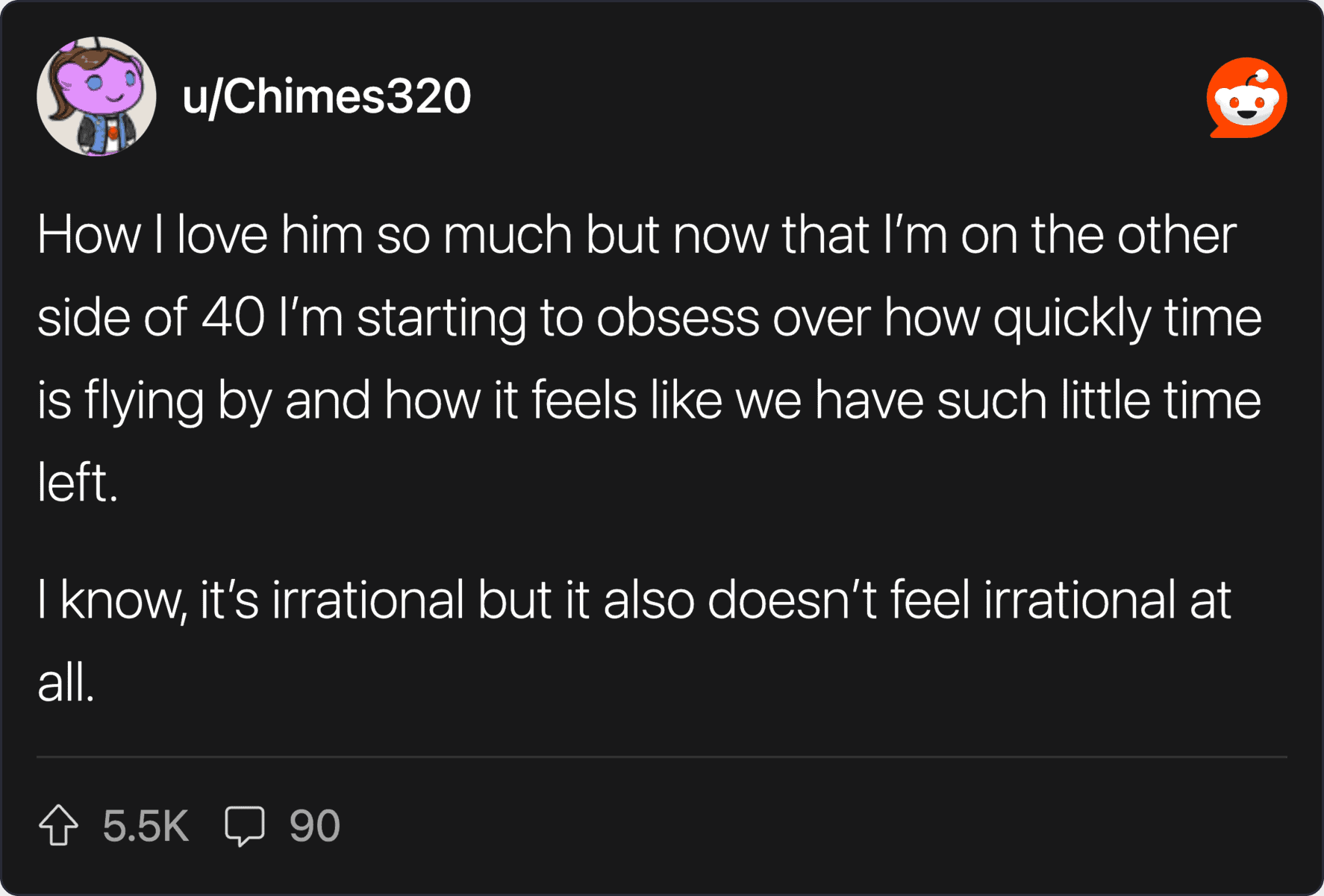Click the Reddit Snoo logo icon
Viewport: 1324px width, 896px height.
[1246, 98]
